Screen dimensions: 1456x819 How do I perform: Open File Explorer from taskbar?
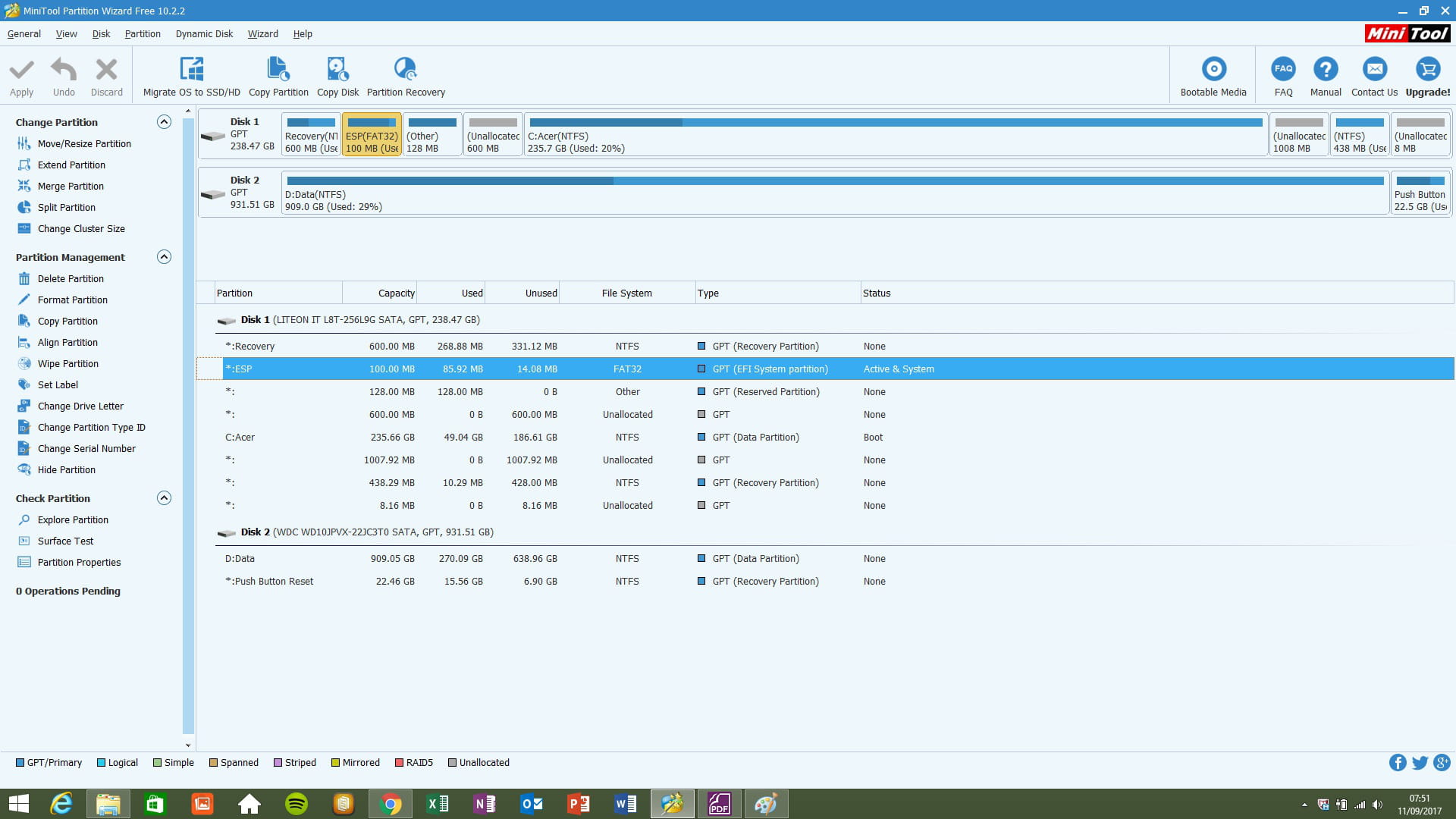(x=108, y=804)
